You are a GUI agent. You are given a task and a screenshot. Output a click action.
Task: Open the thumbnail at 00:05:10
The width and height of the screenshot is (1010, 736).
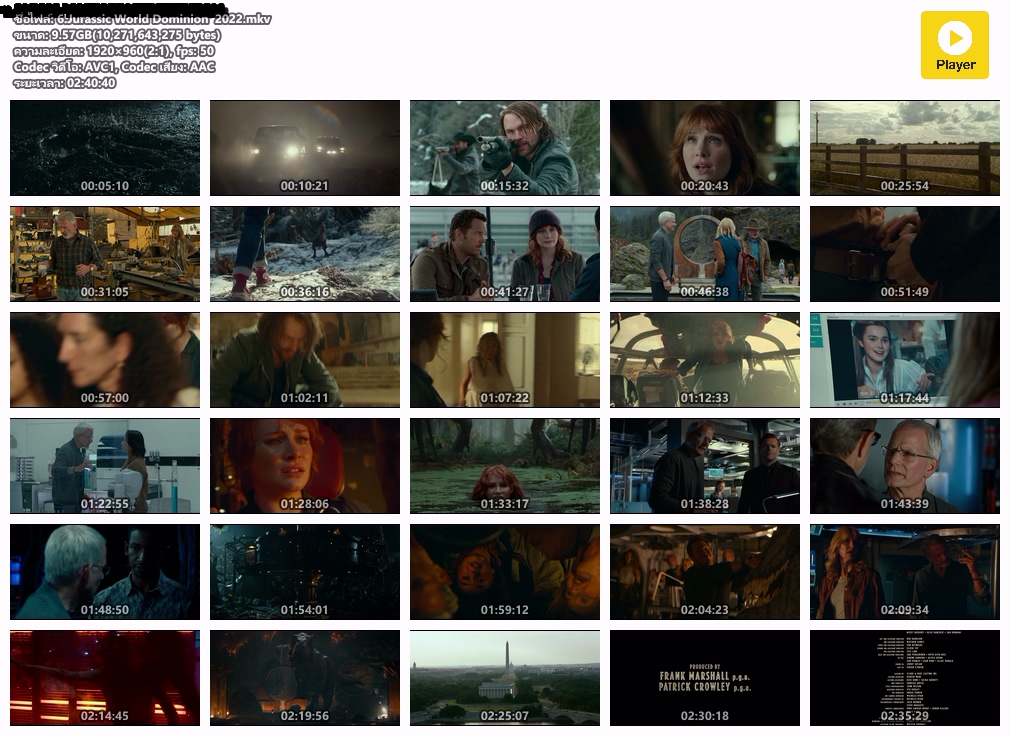point(105,147)
